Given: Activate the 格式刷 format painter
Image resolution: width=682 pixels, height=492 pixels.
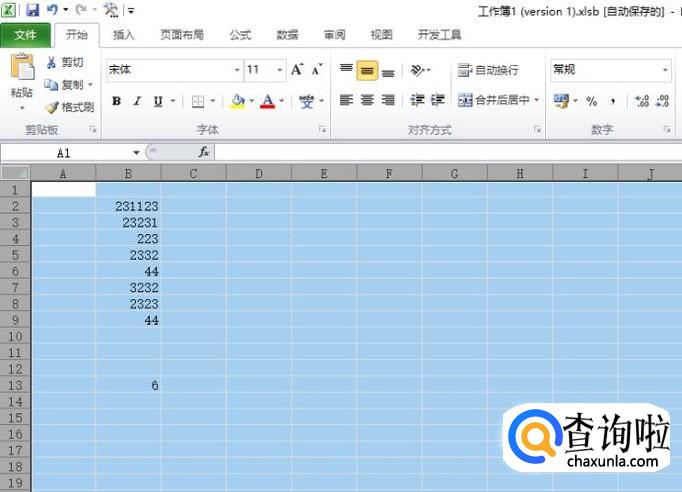Looking at the screenshot, I should (x=70, y=107).
